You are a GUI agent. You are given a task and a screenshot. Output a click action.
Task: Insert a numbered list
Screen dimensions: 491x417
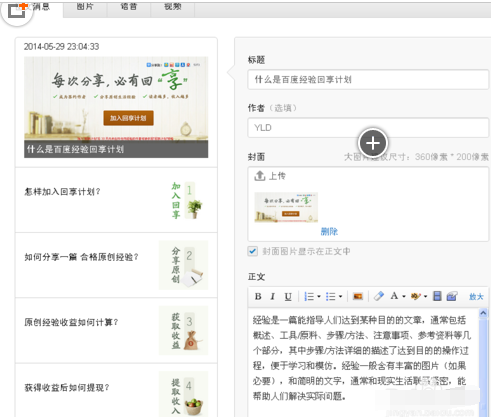pyautogui.click(x=309, y=296)
